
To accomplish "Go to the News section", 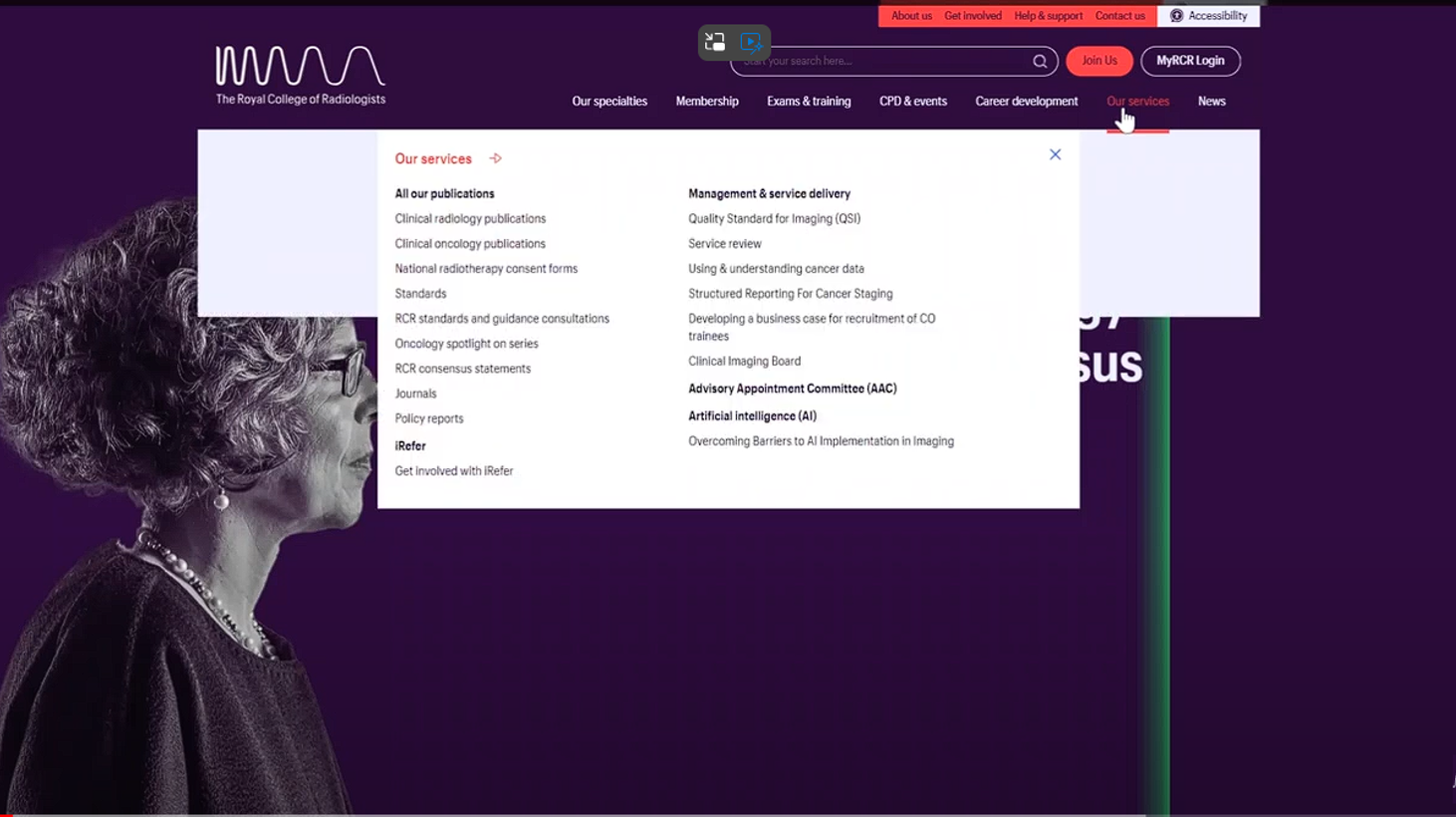I will coord(1212,102).
